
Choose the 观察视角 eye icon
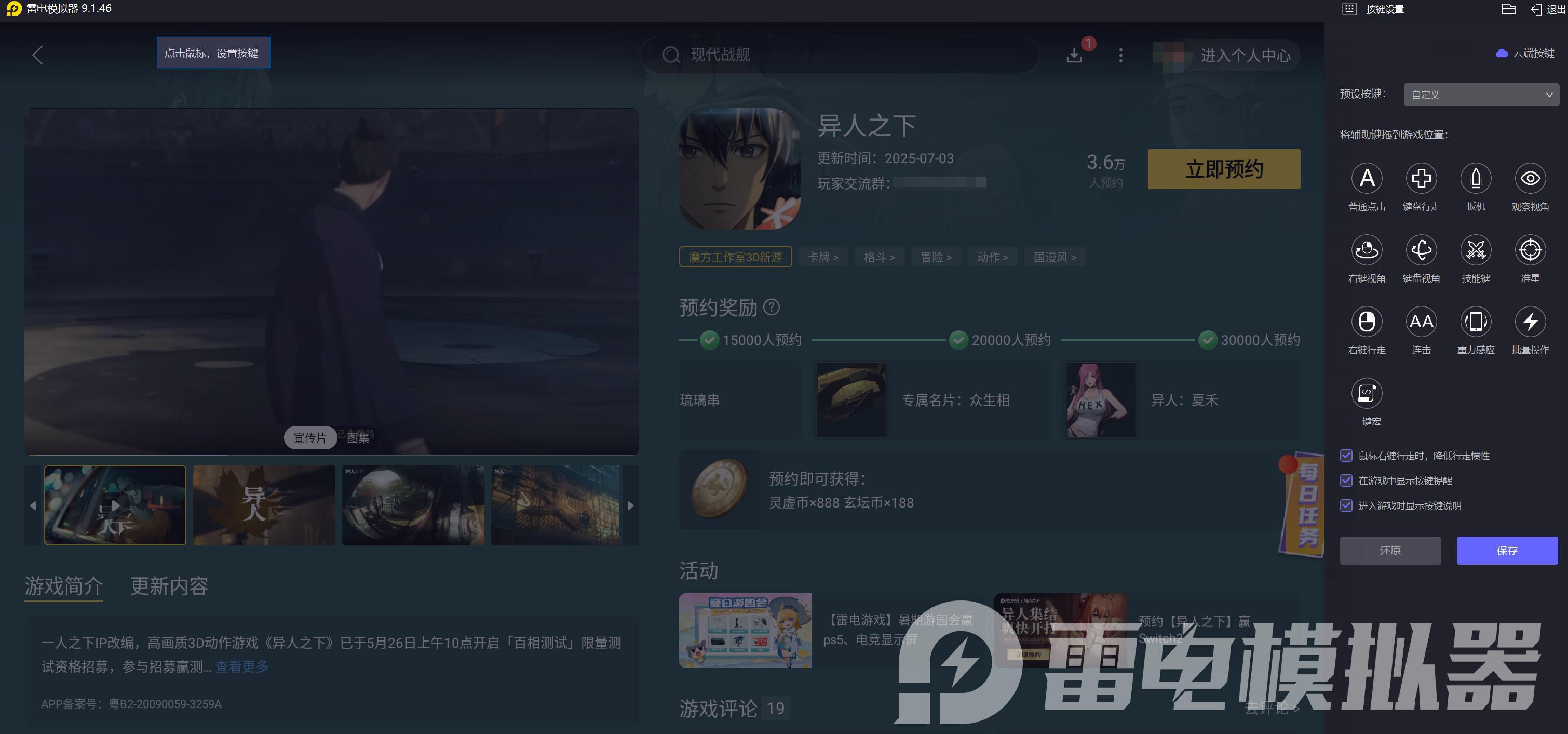point(1530,179)
